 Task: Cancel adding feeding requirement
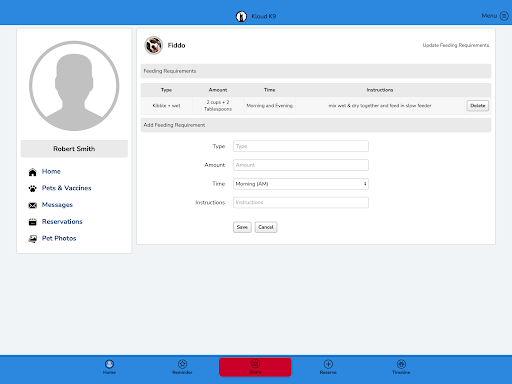pyautogui.click(x=266, y=227)
